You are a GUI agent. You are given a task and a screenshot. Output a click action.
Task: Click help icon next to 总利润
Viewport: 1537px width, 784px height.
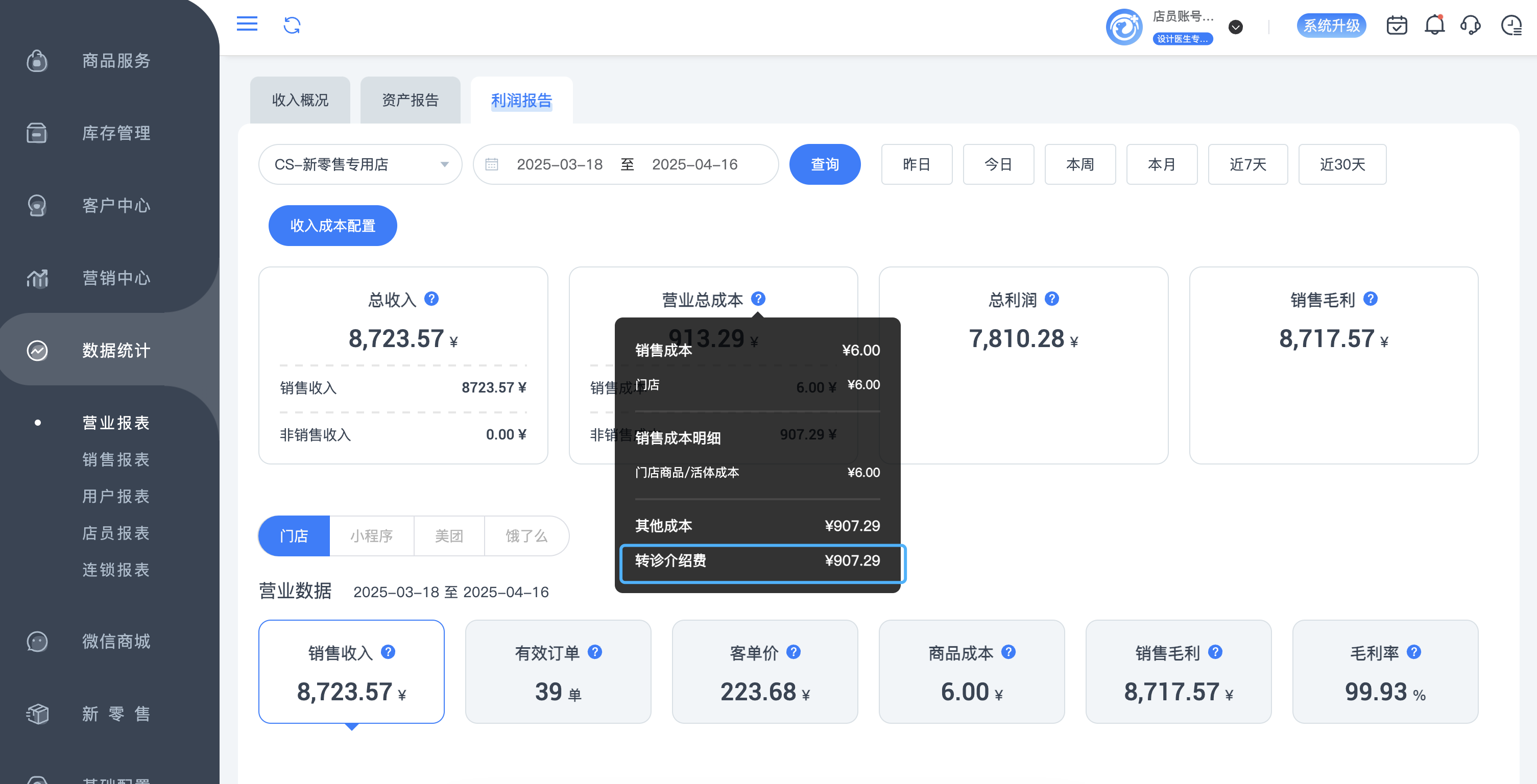click(1052, 299)
